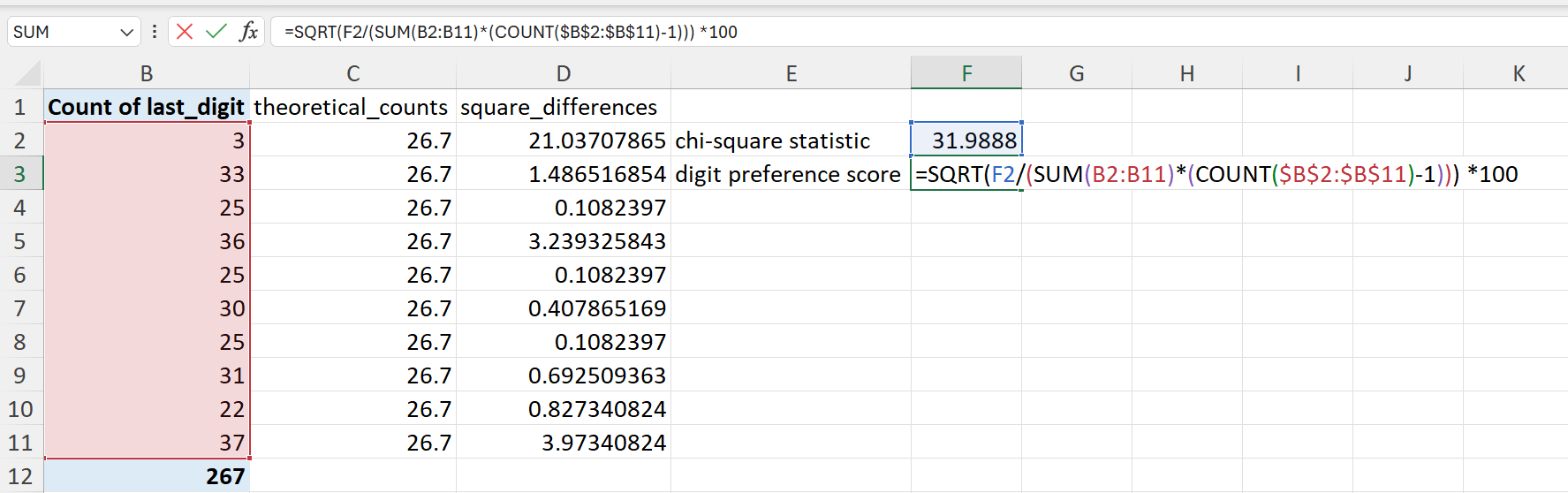Select column B header
Image resolution: width=1568 pixels, height=493 pixels.
pyautogui.click(x=147, y=73)
